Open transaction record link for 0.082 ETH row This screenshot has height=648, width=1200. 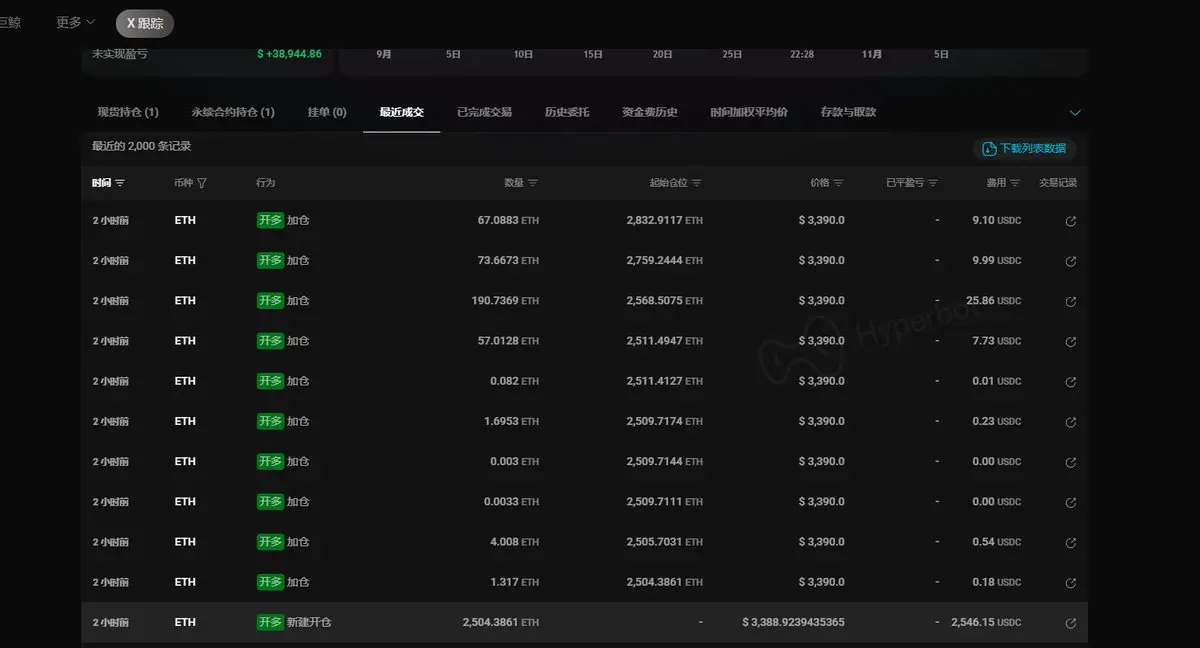(x=1071, y=382)
